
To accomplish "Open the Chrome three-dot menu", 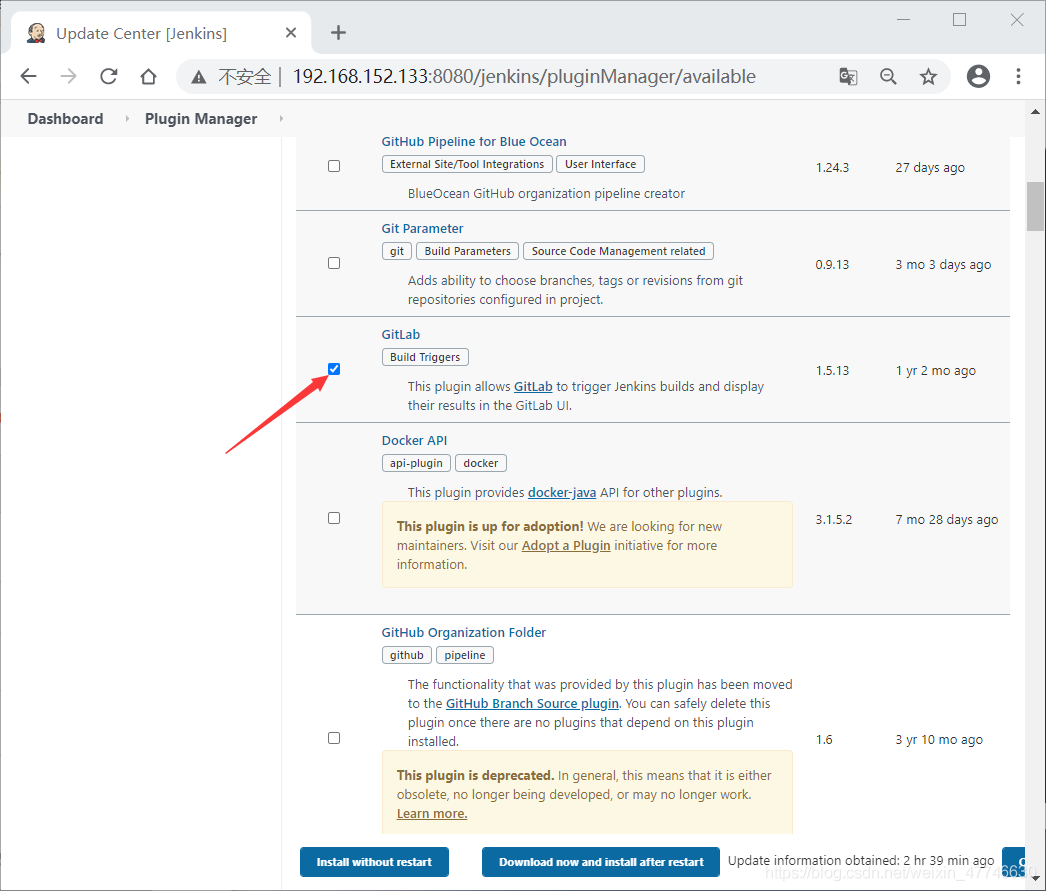I will [1018, 76].
